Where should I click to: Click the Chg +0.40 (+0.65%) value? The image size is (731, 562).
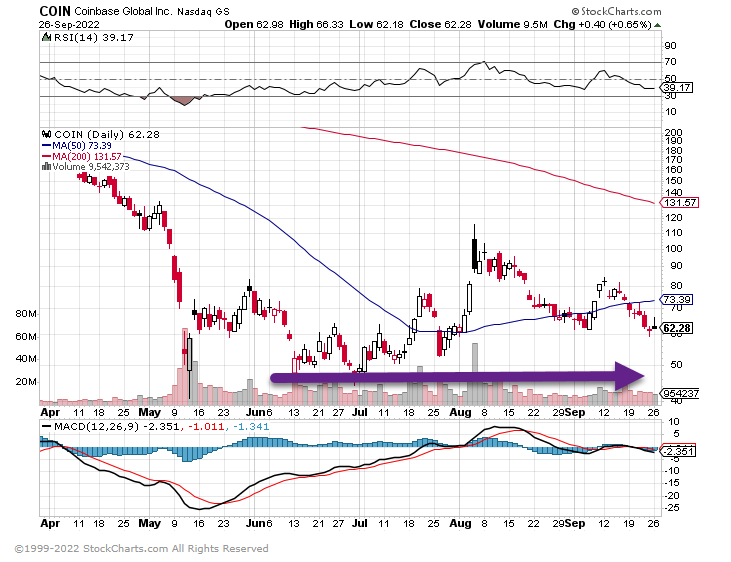tap(602, 24)
